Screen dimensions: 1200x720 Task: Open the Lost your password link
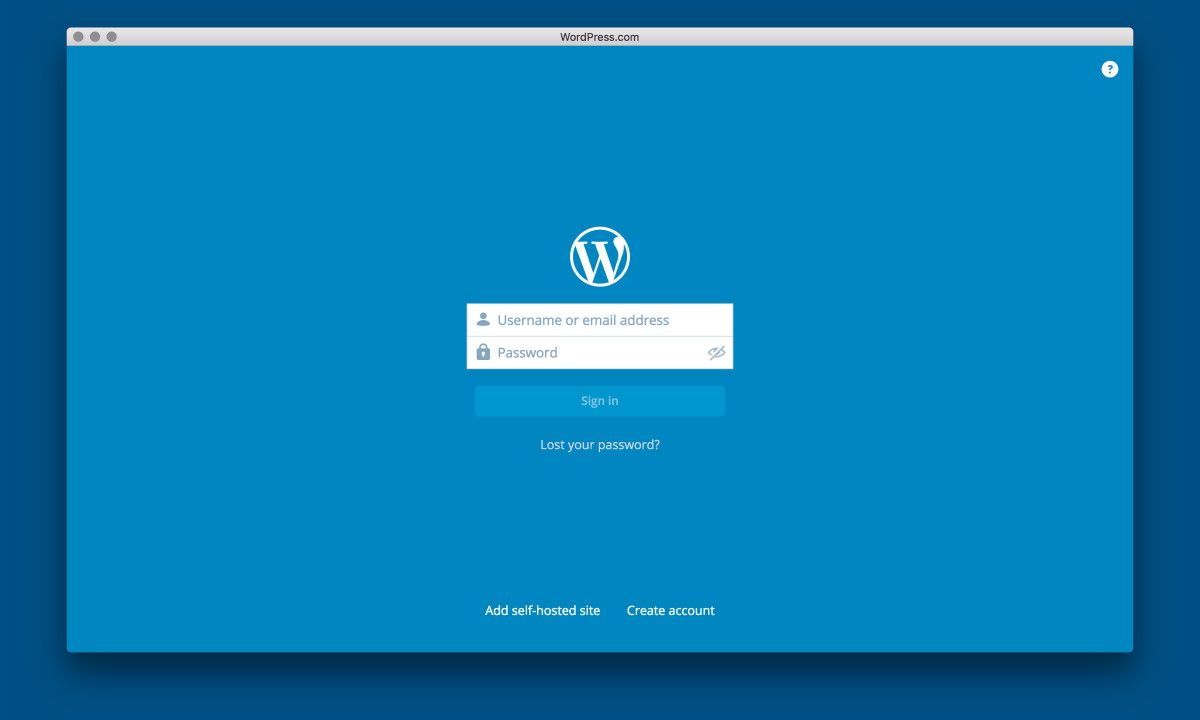(x=599, y=444)
